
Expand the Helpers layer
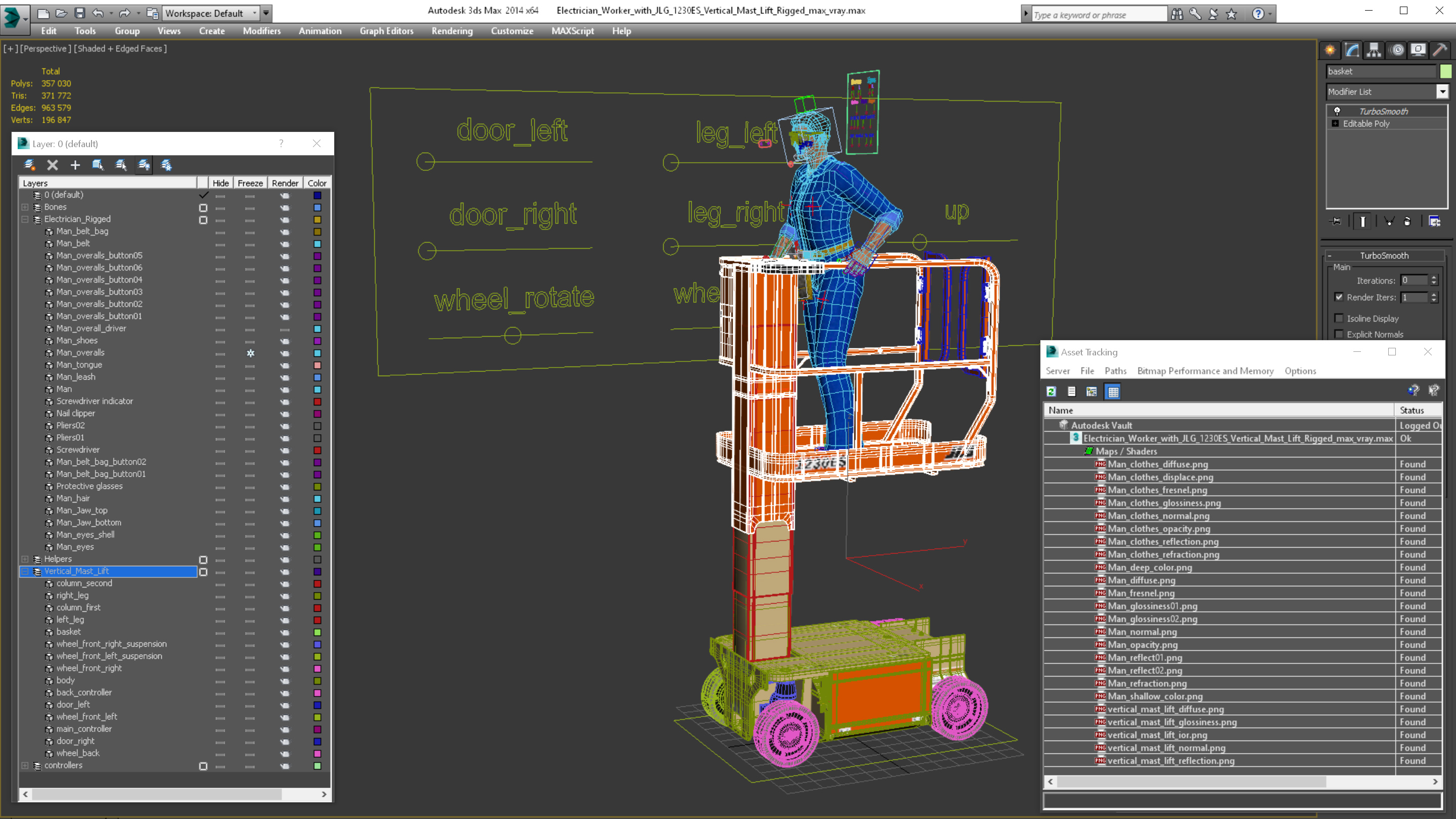tap(25, 559)
